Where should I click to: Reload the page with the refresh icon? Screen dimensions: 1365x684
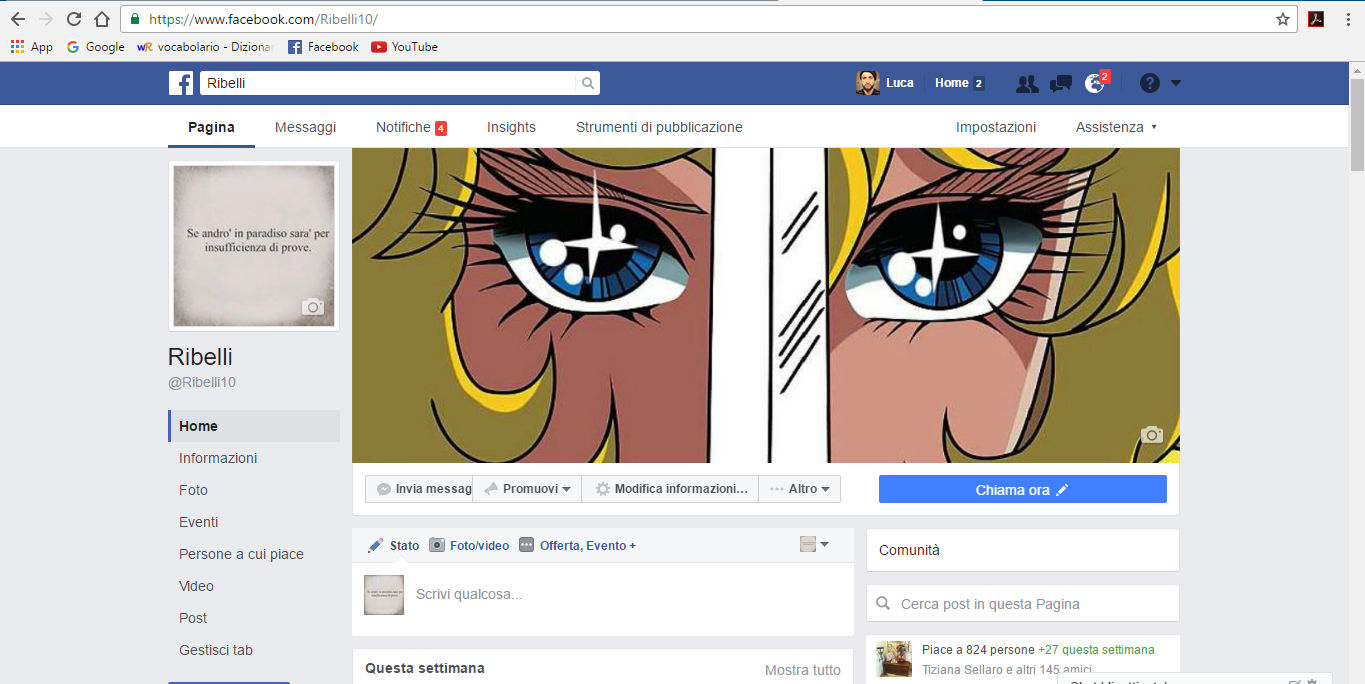point(74,19)
